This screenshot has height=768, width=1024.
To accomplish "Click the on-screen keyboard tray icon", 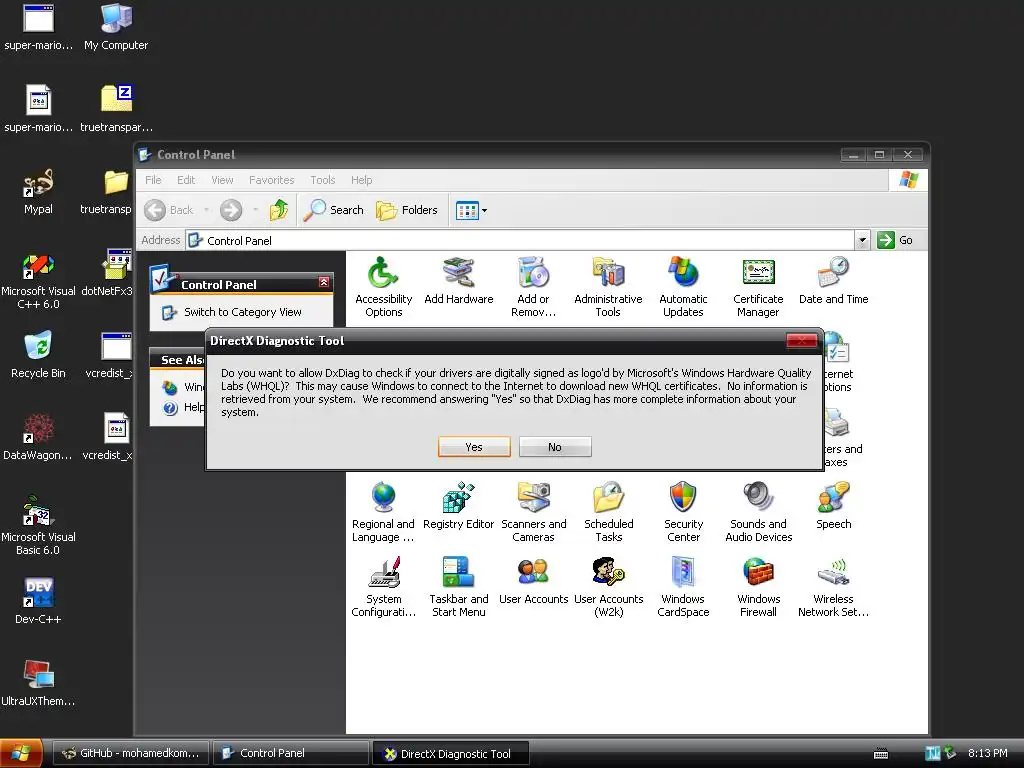I will 881,754.
